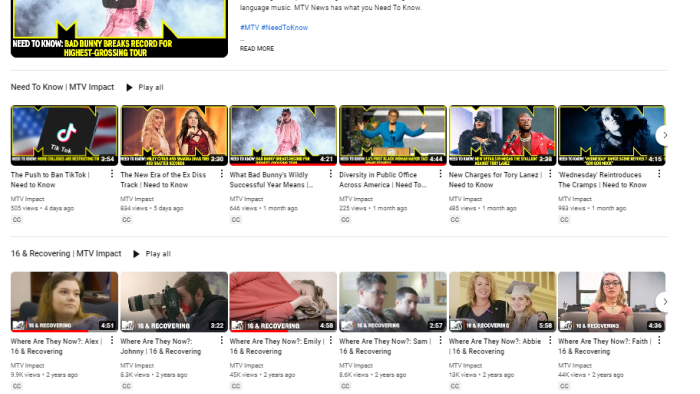700x394 pixels.
Task: Click title Where Are They Now?: Sam
Action: pos(385,346)
